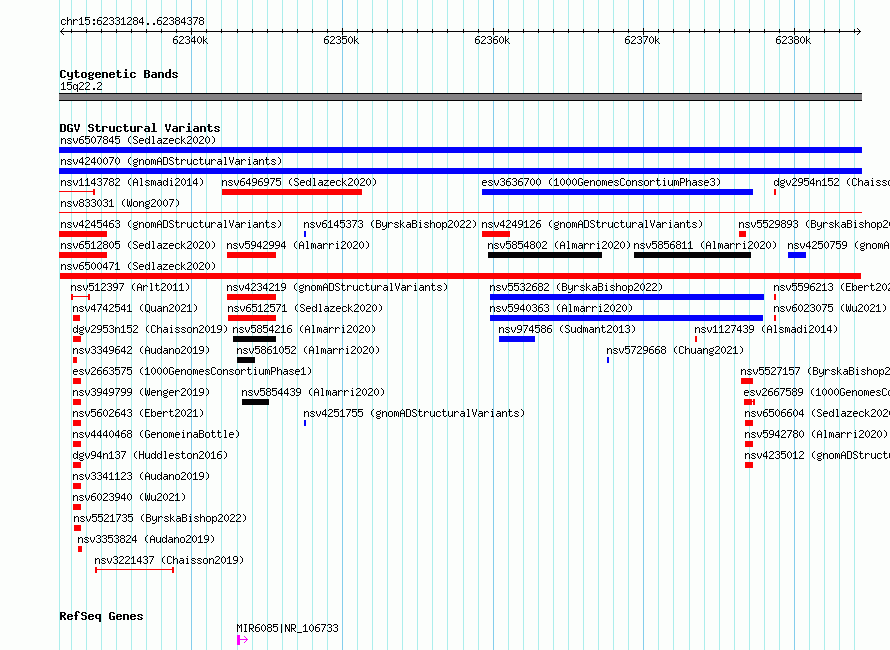Open the RefSeq Genes track title
This screenshot has height=650, width=890.
pos(101,616)
